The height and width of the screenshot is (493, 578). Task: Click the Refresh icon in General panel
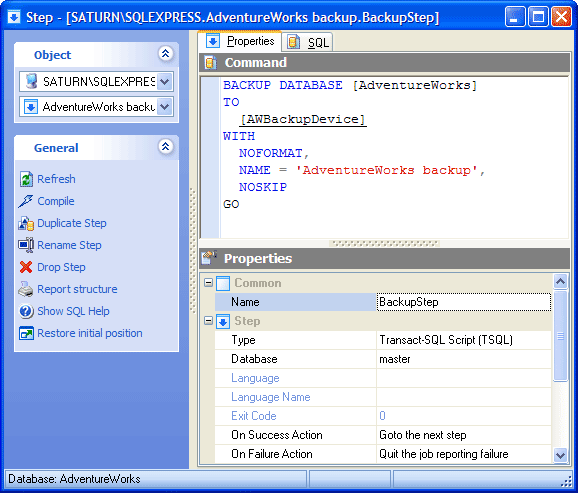26,179
